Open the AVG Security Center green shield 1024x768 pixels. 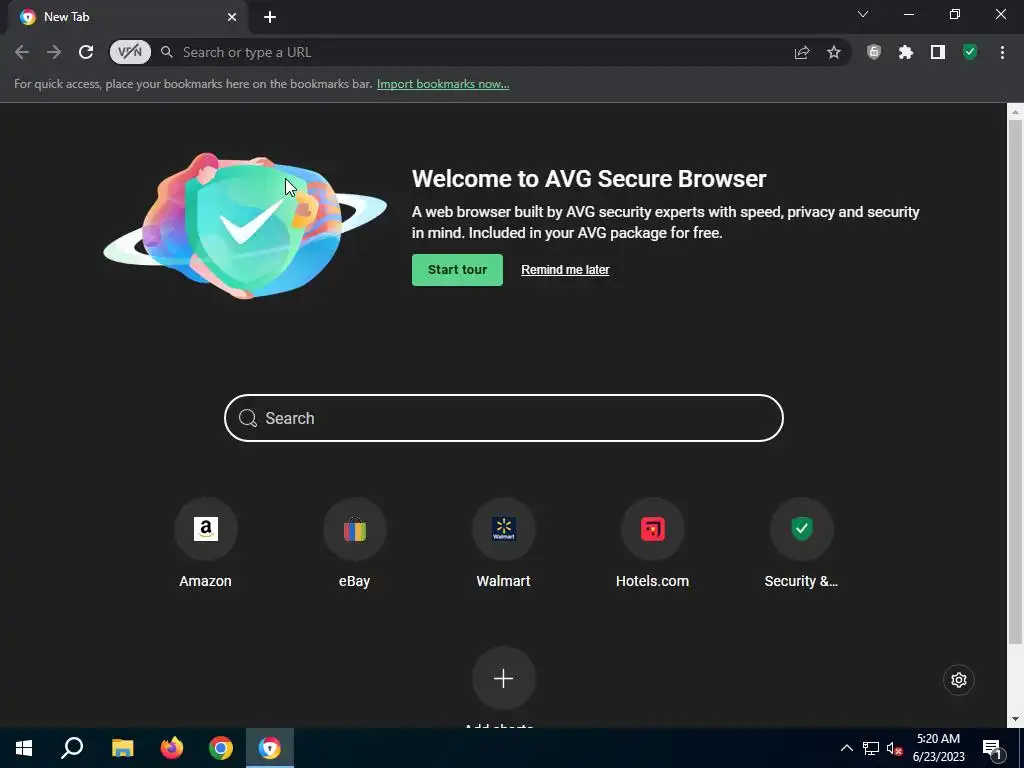pyautogui.click(x=970, y=52)
